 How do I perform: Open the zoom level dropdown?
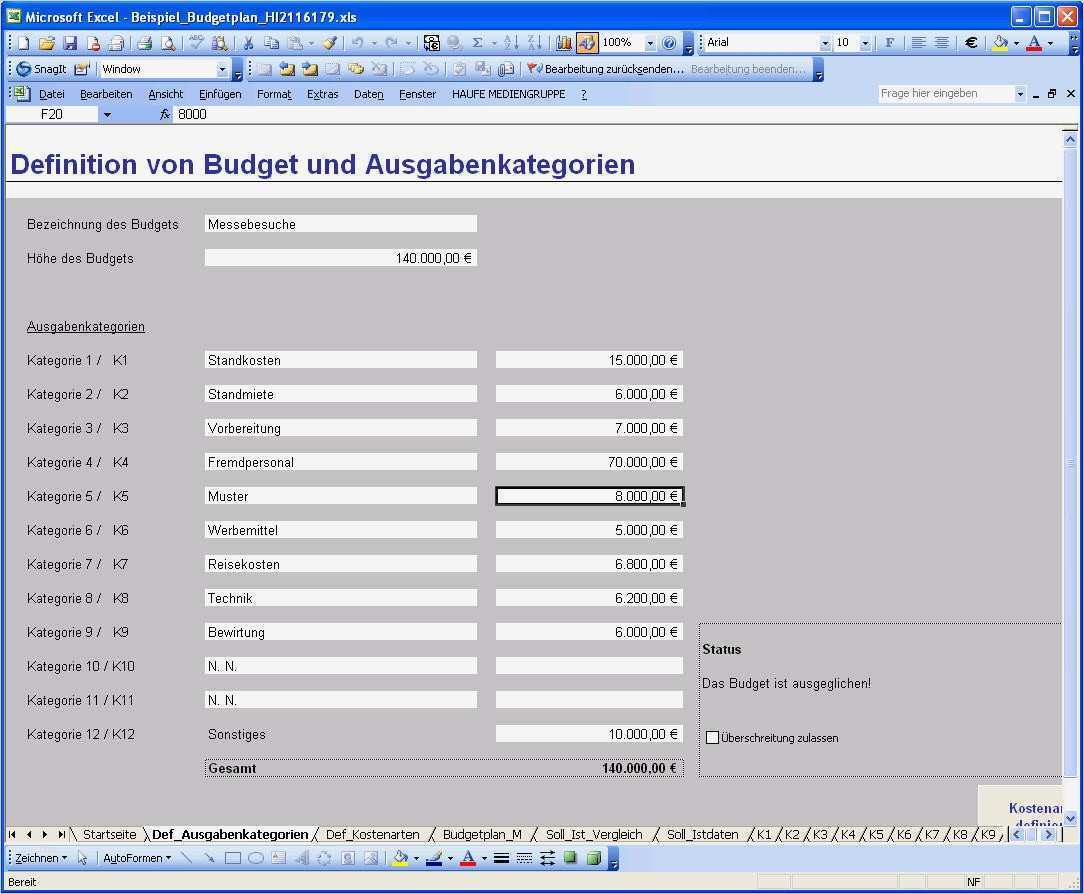coord(648,42)
